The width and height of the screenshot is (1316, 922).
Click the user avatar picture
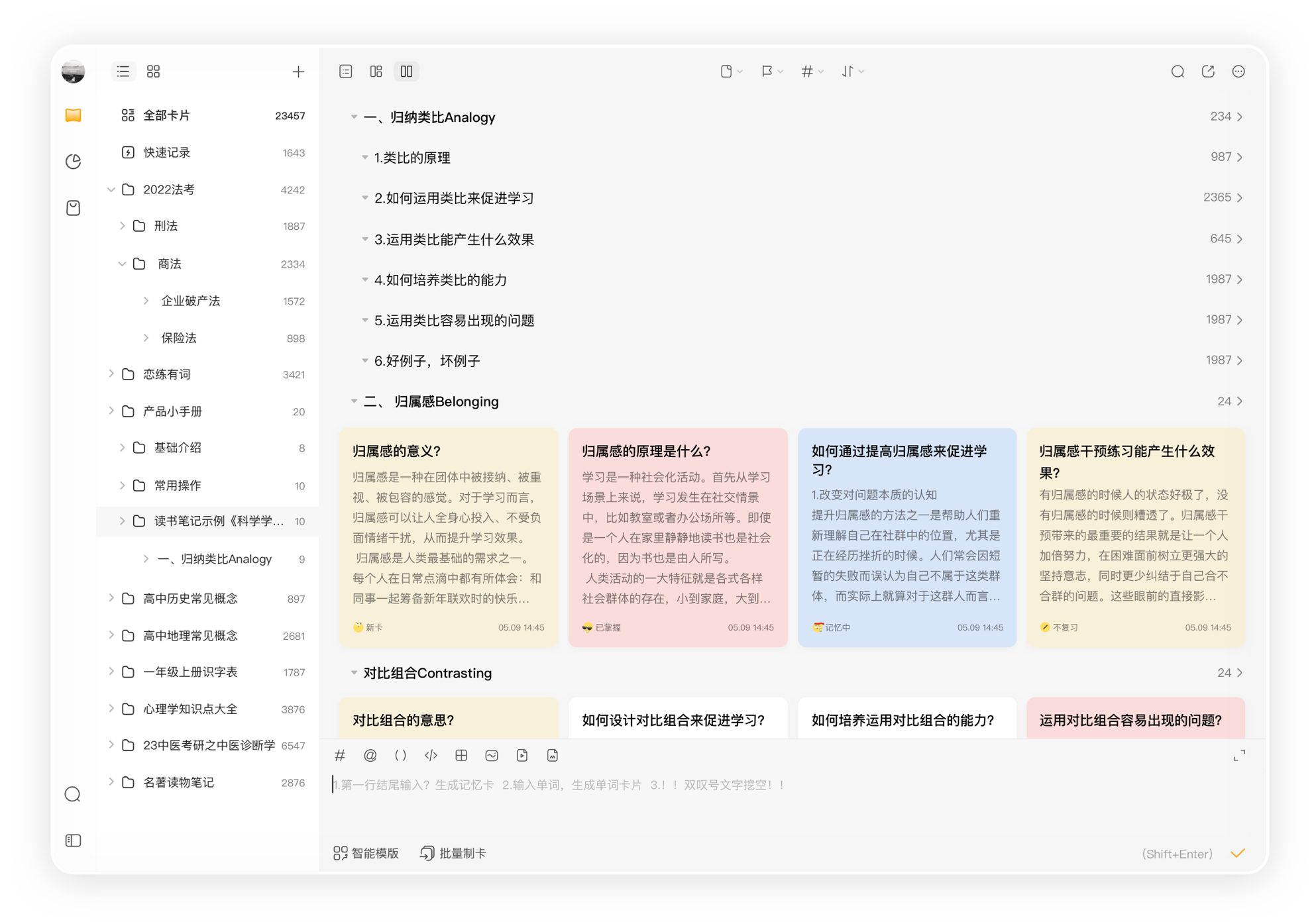pos(74,72)
